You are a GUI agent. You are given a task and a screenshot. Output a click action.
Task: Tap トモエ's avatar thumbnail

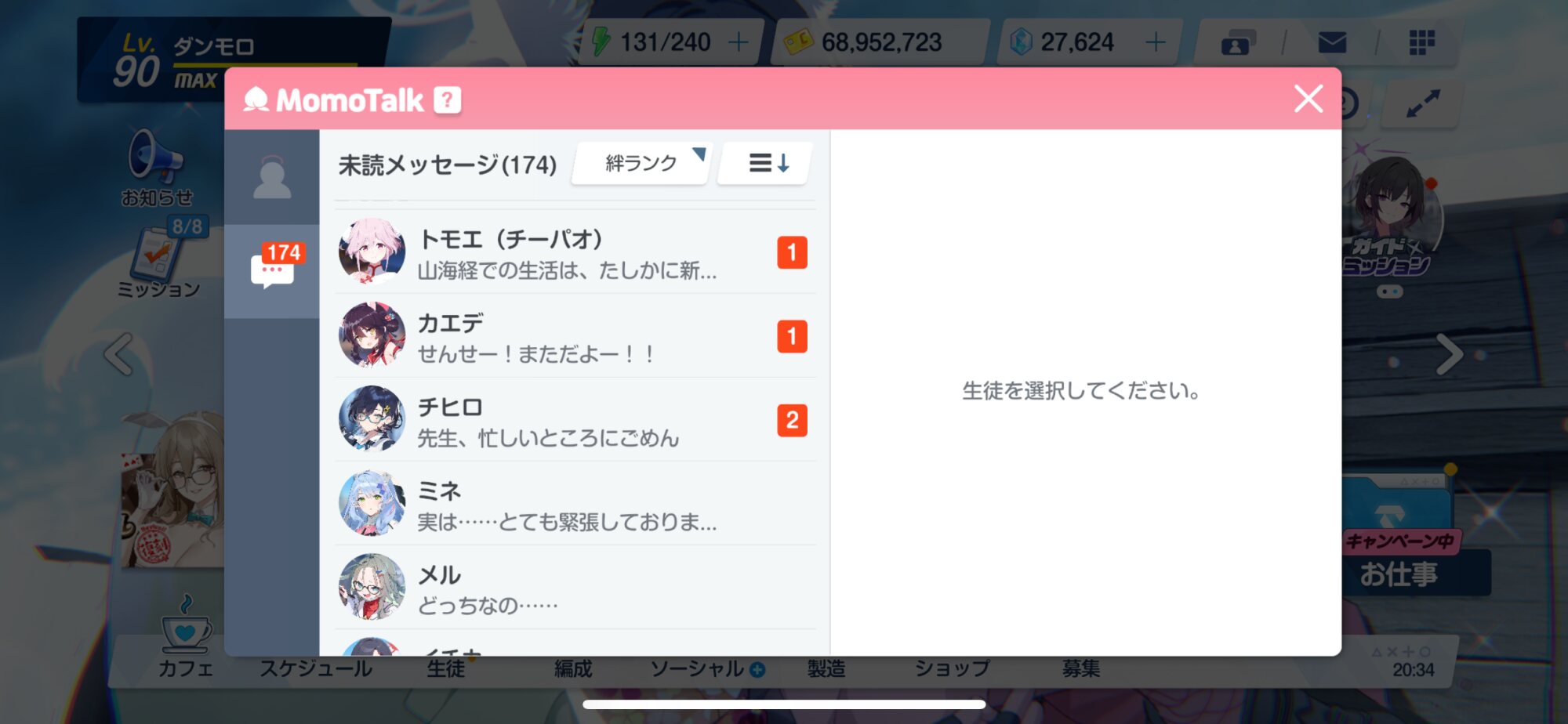pos(372,252)
